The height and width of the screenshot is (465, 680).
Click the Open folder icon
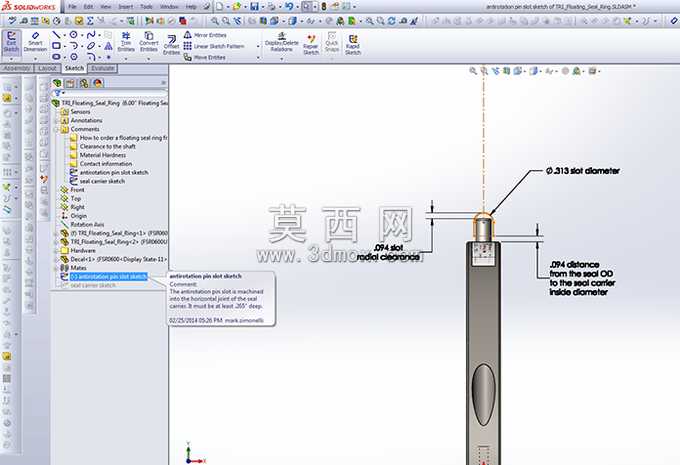(x=237, y=7)
